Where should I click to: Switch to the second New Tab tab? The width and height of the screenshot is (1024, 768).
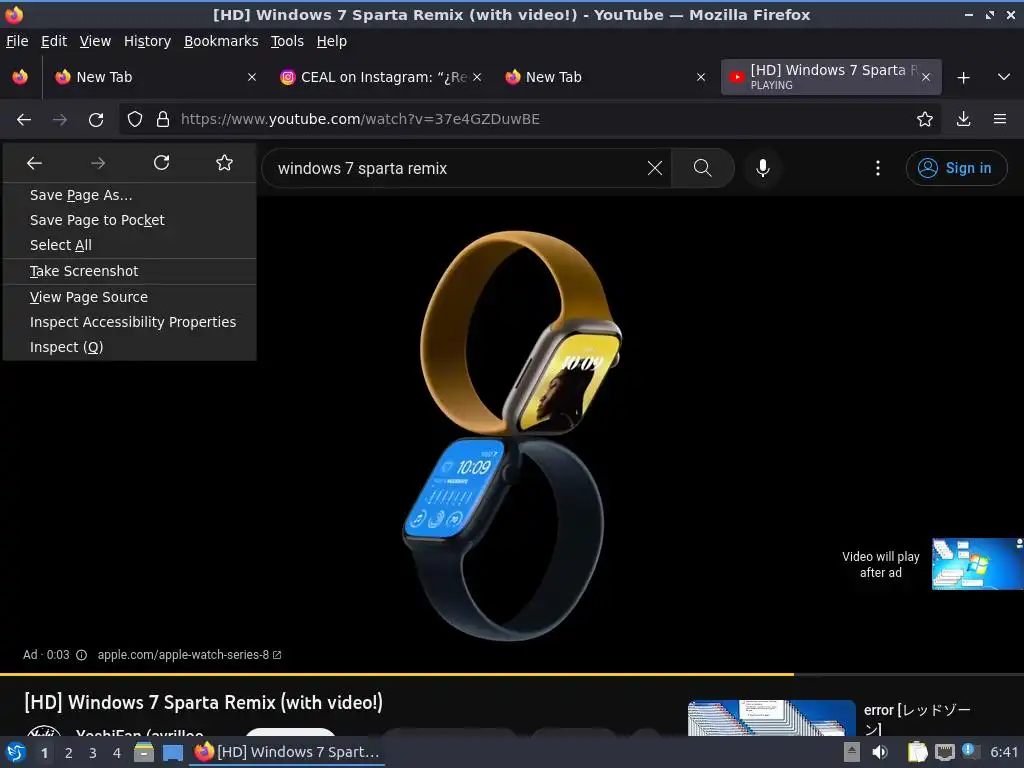[x=604, y=77]
